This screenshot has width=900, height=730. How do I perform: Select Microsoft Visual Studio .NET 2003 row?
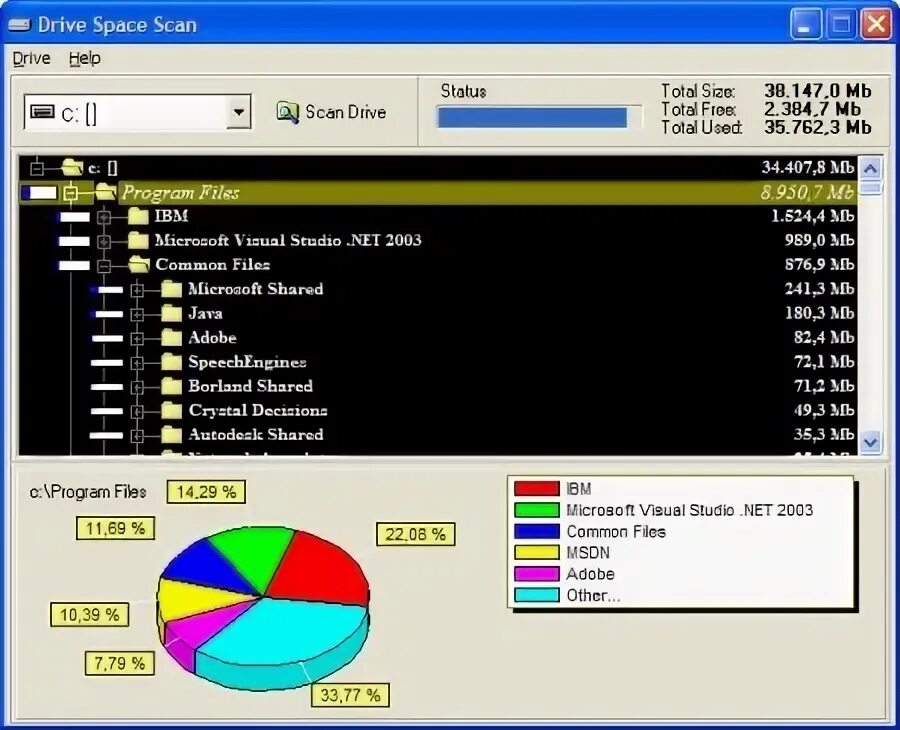(x=438, y=240)
